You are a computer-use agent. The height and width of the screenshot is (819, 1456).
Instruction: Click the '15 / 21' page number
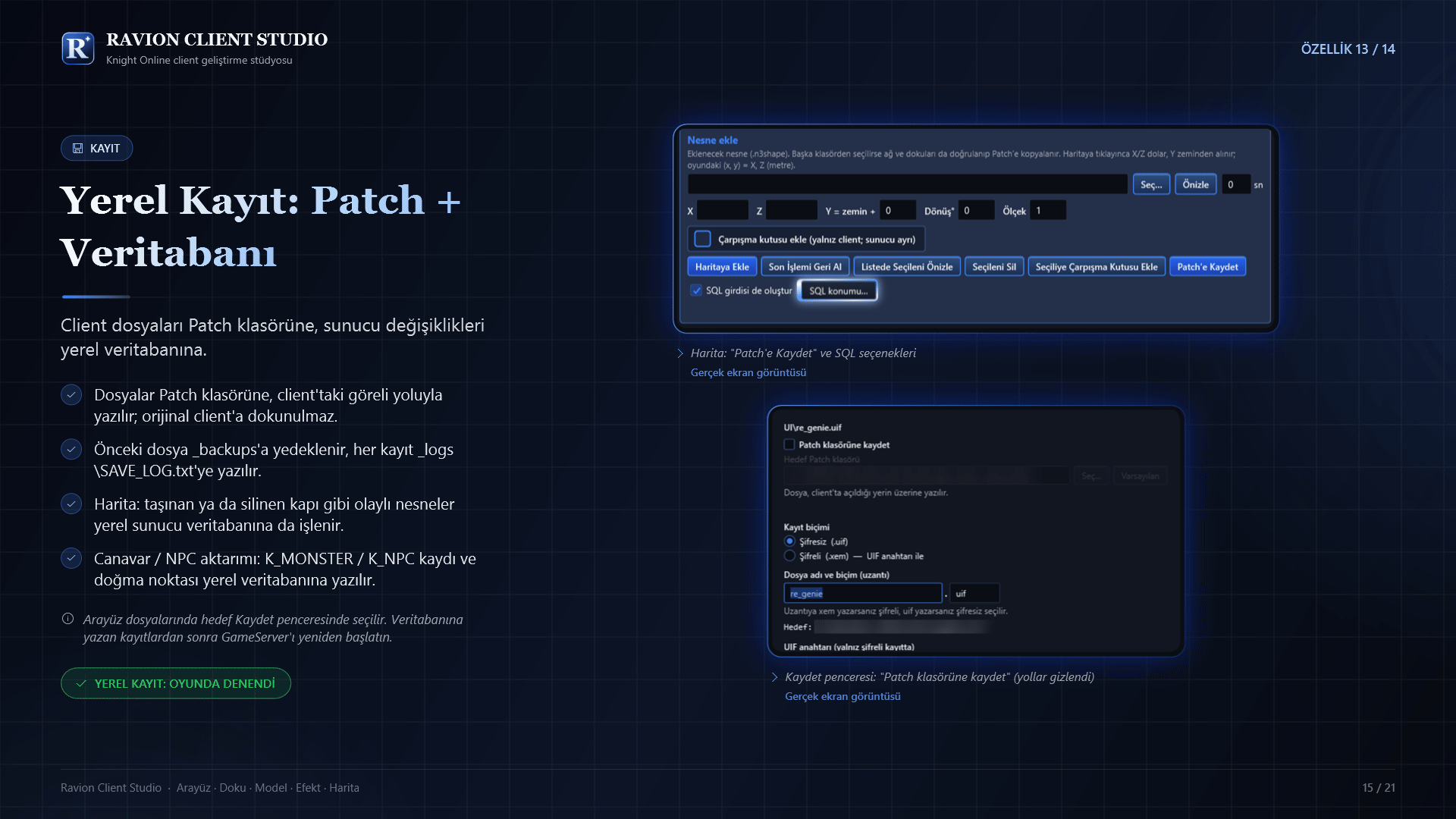tap(1379, 788)
